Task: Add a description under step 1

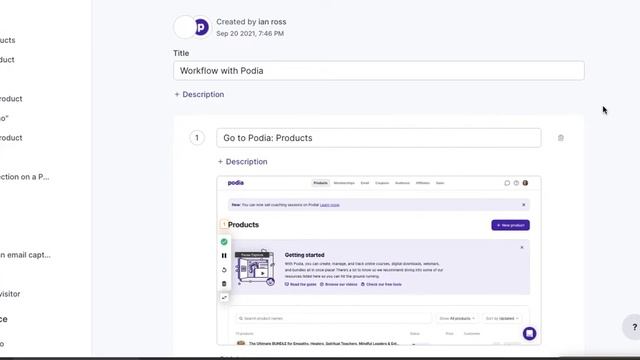Action: 242,162
